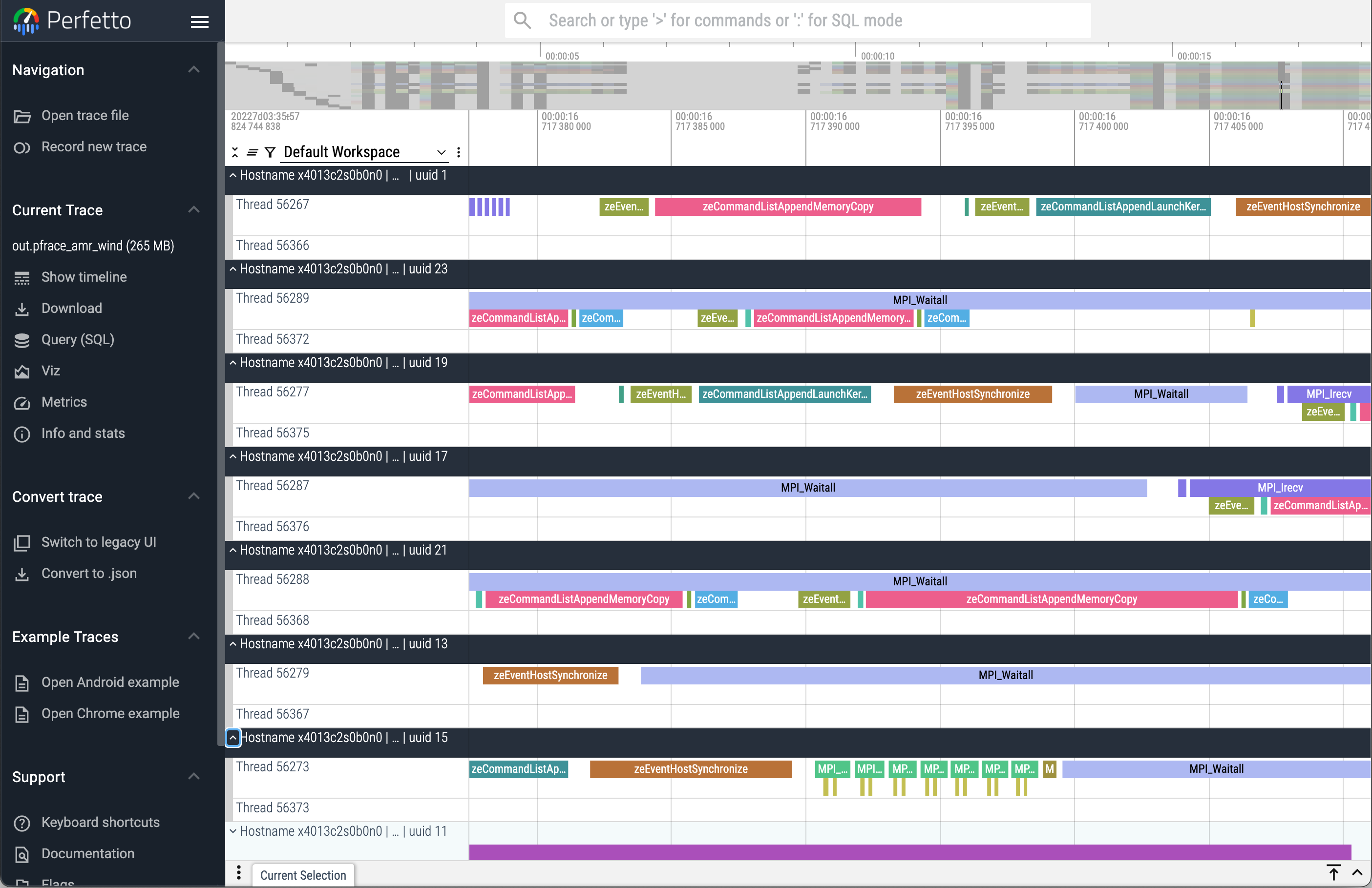Collapse the uuid 23 hostname group

[x=233, y=268]
